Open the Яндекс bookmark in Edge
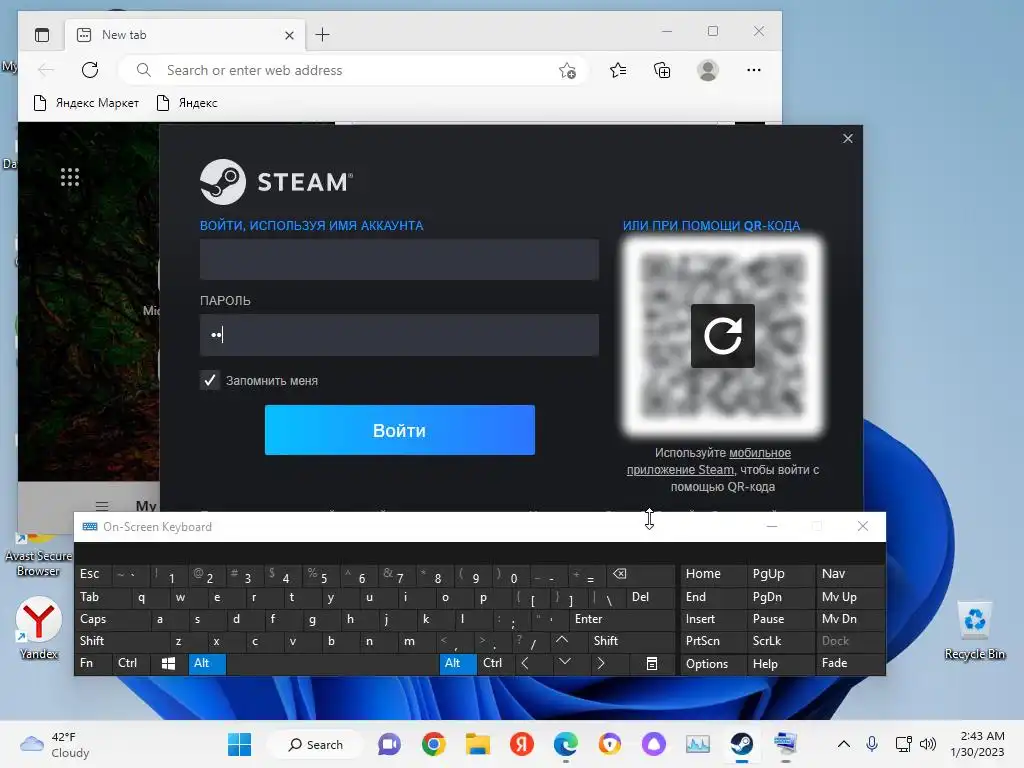The image size is (1024, 768). click(x=187, y=103)
